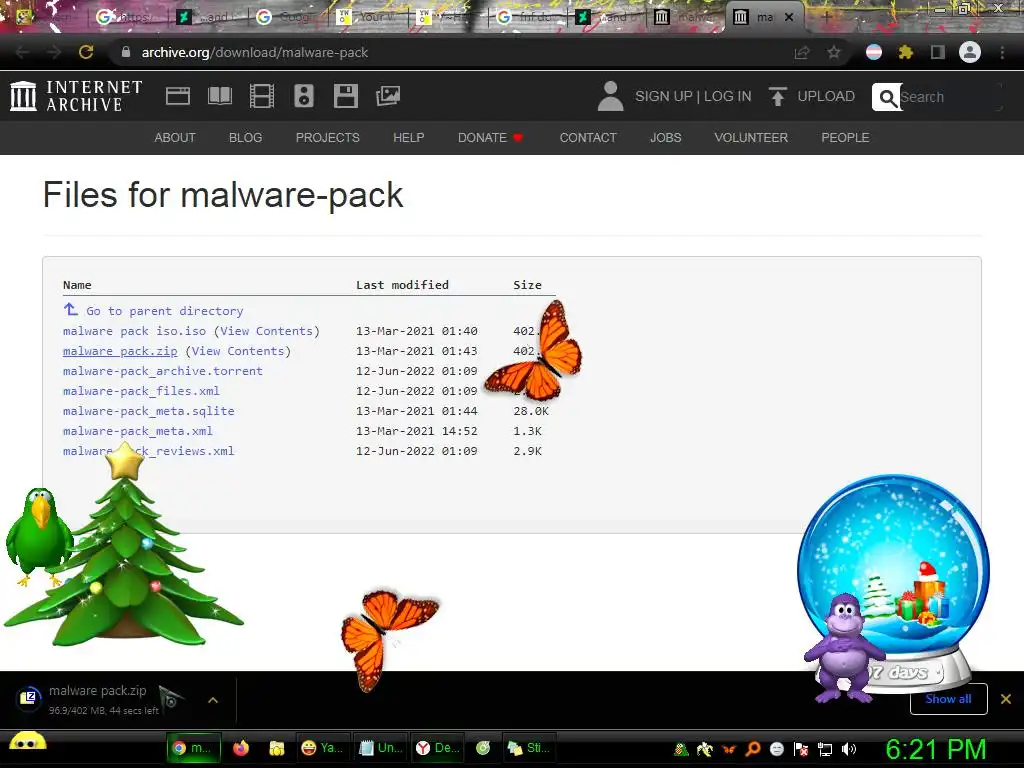Expand the malware pack.zip download options chevron
Screen dimensions: 1024x768
[213, 699]
